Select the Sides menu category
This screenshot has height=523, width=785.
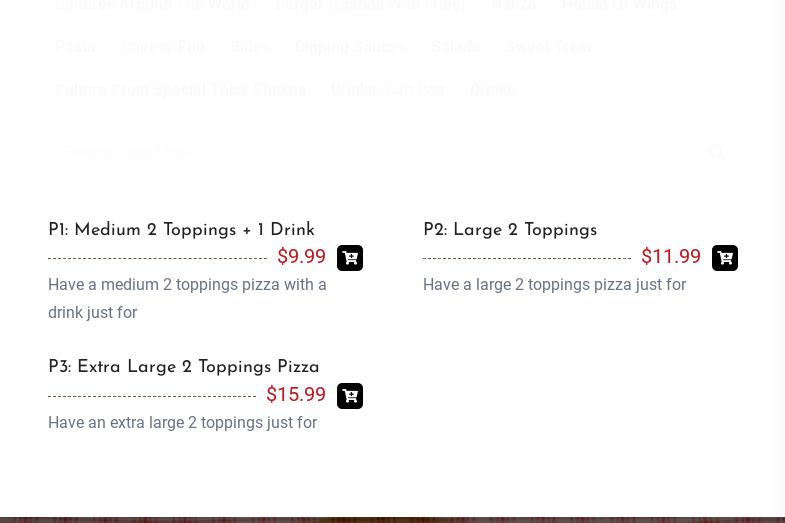(249, 47)
